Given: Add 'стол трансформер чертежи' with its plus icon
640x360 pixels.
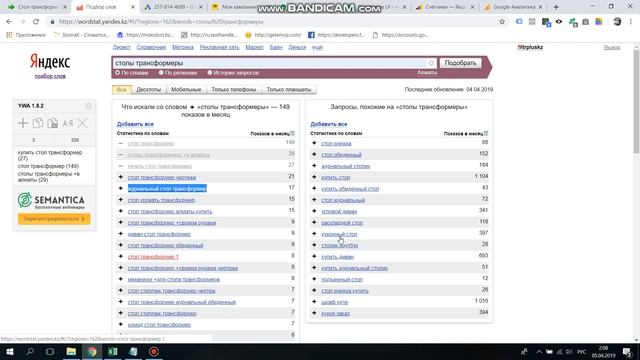Looking at the screenshot, I should [x=120, y=177].
